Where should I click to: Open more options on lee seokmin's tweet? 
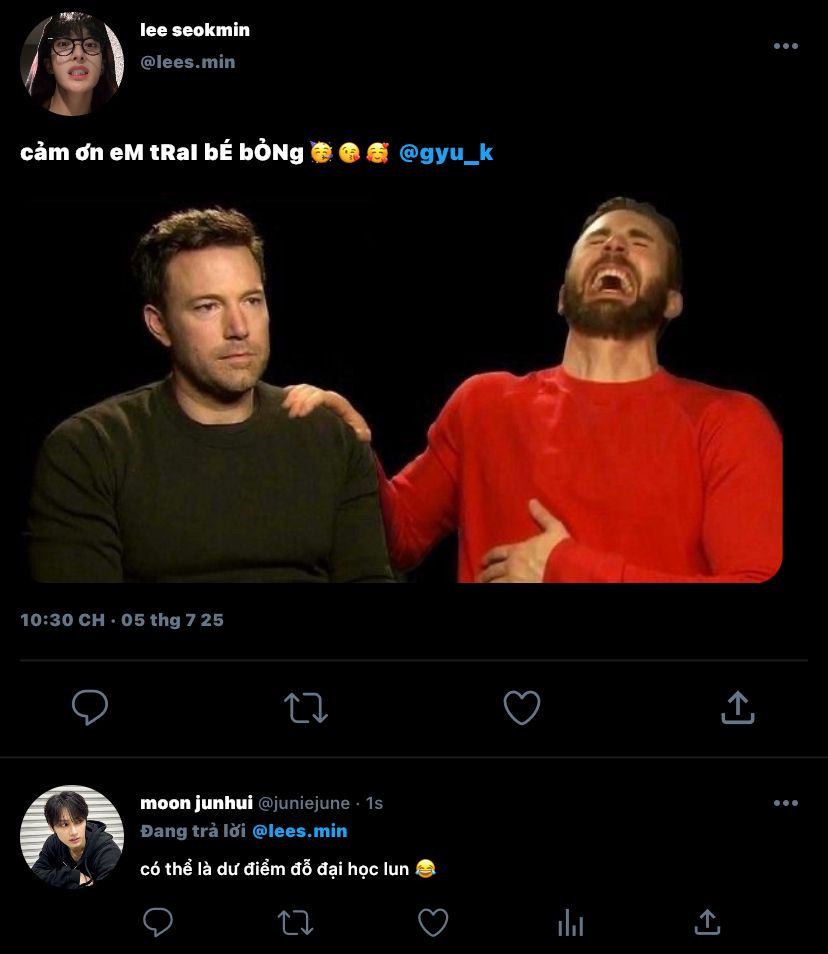point(786,46)
